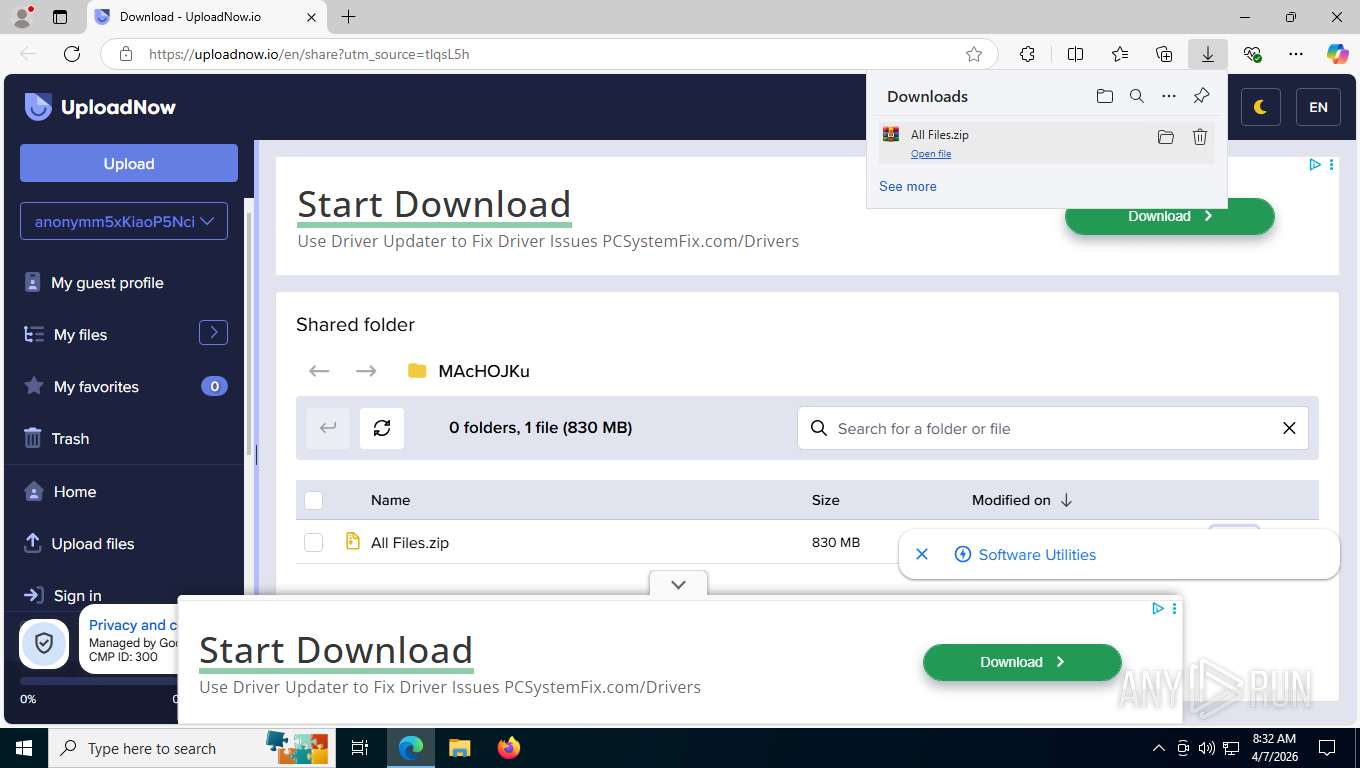Open downloads folder from Downloads panel
The image size is (1360, 768).
point(1104,96)
